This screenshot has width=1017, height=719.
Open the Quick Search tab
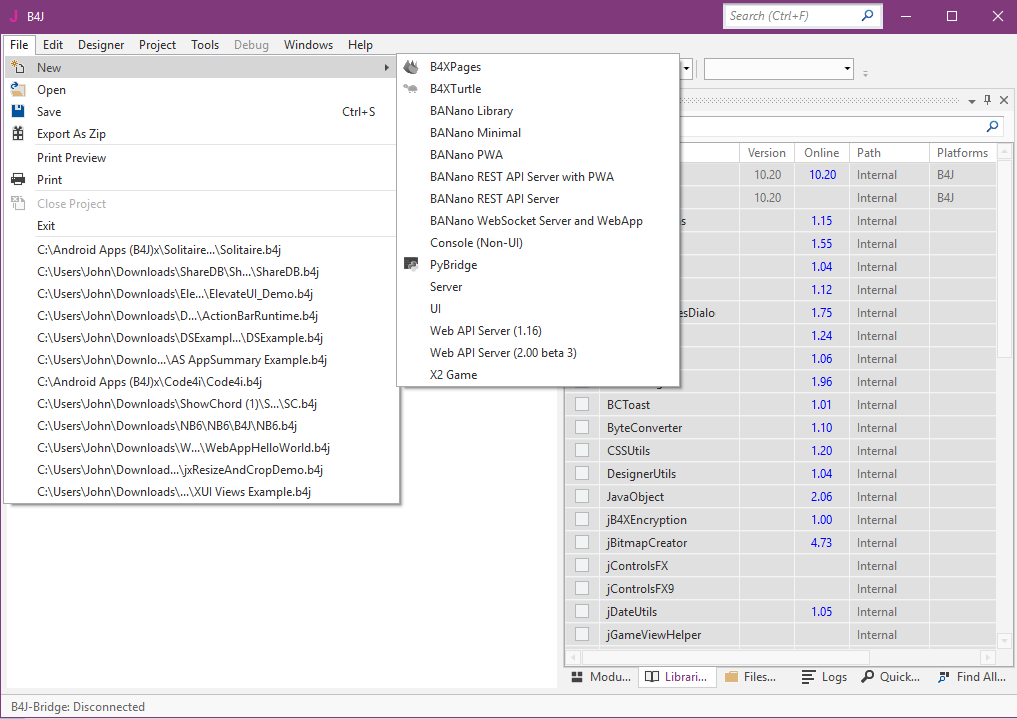[891, 677]
